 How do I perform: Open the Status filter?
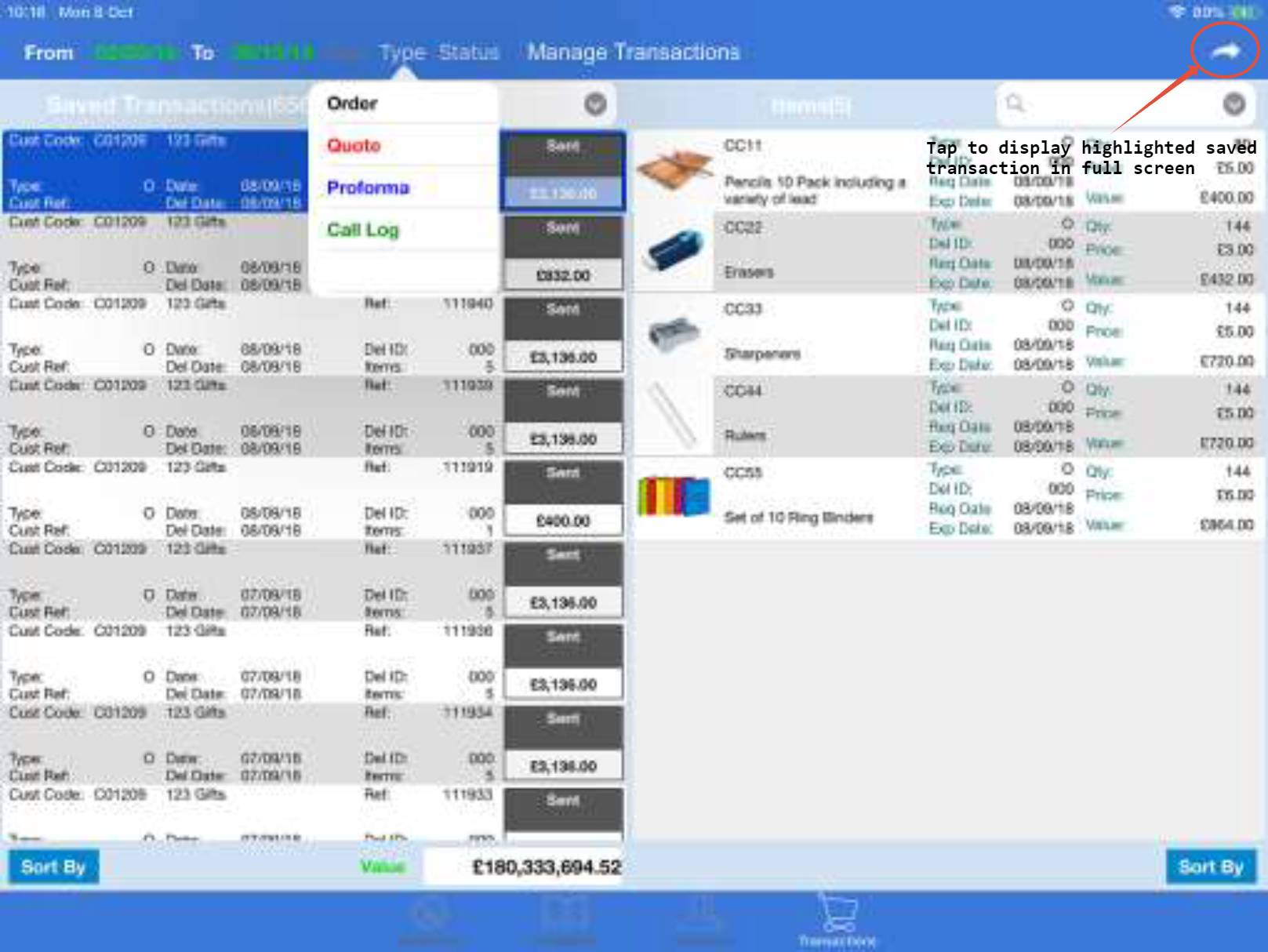pyautogui.click(x=468, y=53)
